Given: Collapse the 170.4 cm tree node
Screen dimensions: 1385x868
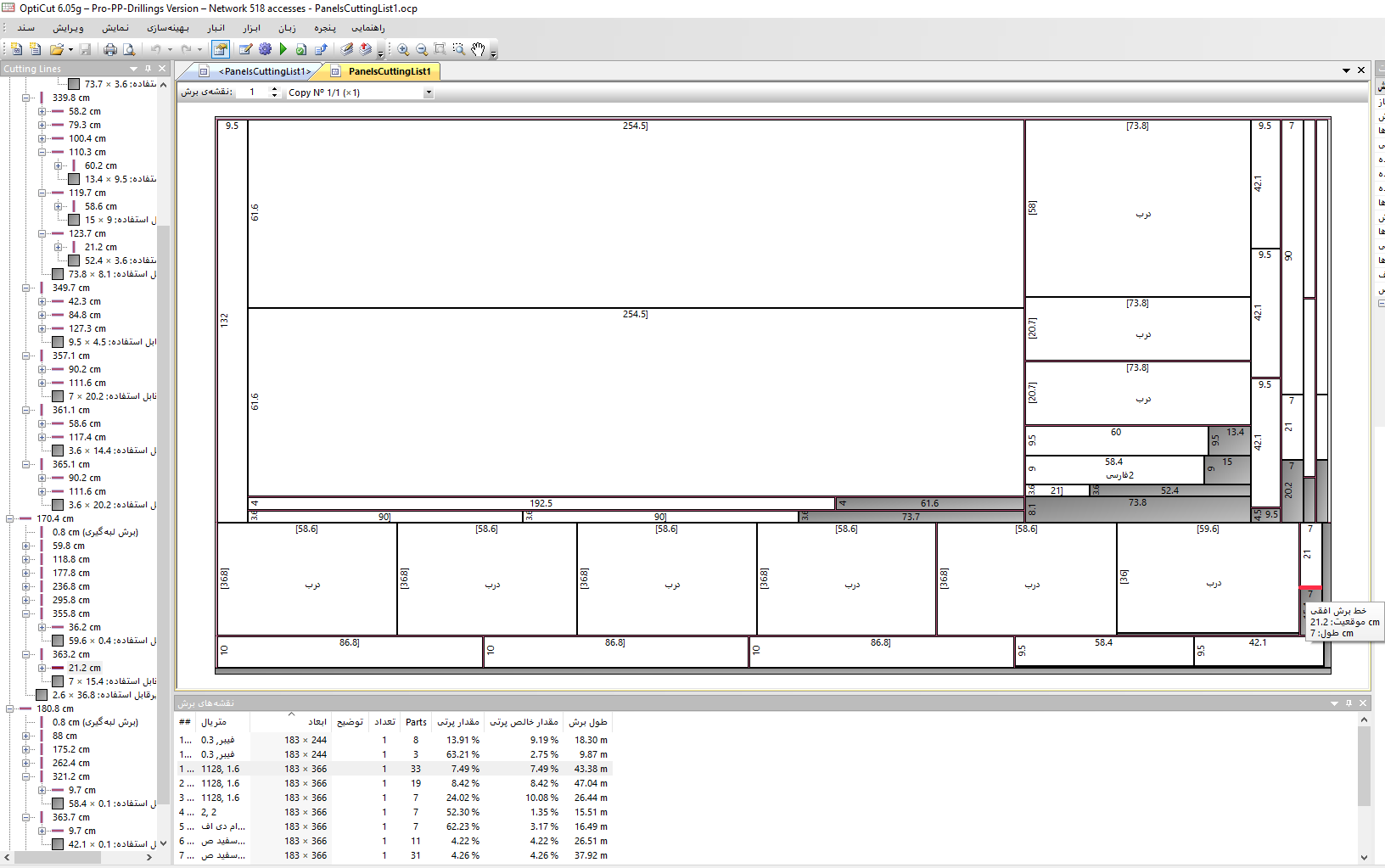Looking at the screenshot, I should click(x=10, y=518).
